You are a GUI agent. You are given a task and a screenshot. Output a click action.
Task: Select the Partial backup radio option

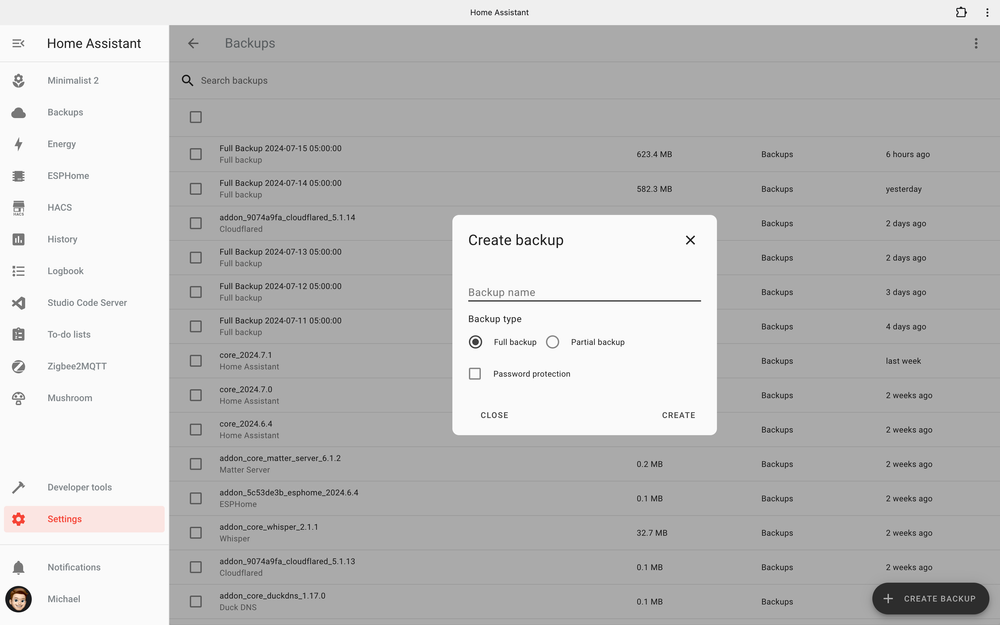[x=553, y=342]
